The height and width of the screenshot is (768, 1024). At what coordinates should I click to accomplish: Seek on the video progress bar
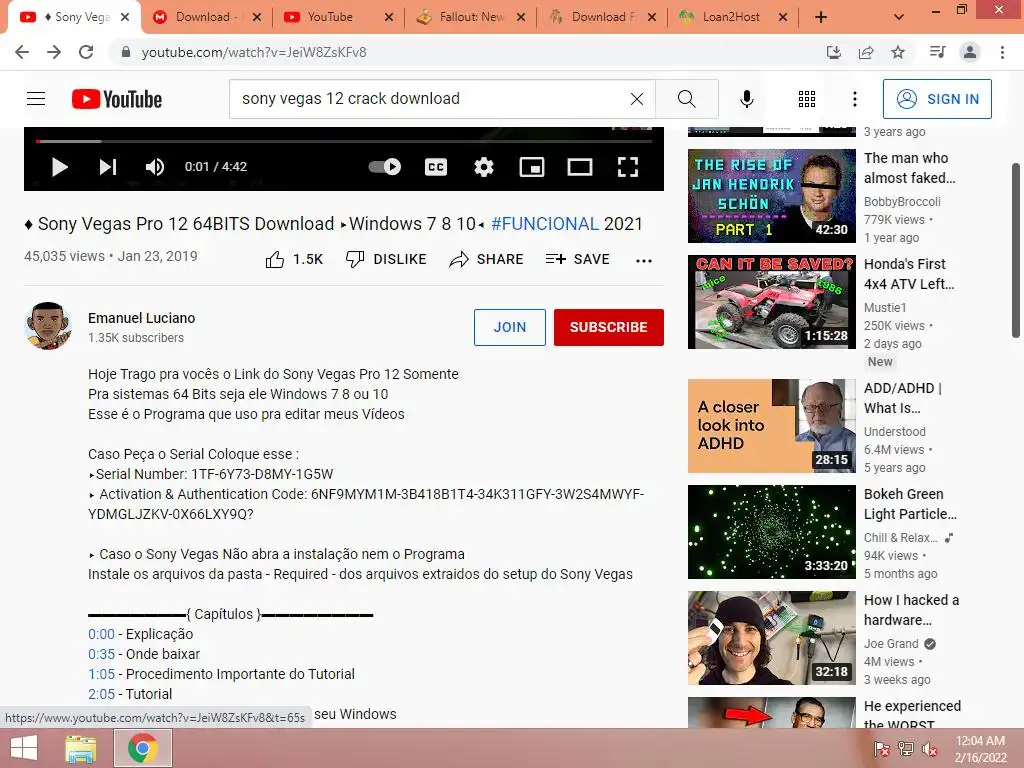coord(344,140)
